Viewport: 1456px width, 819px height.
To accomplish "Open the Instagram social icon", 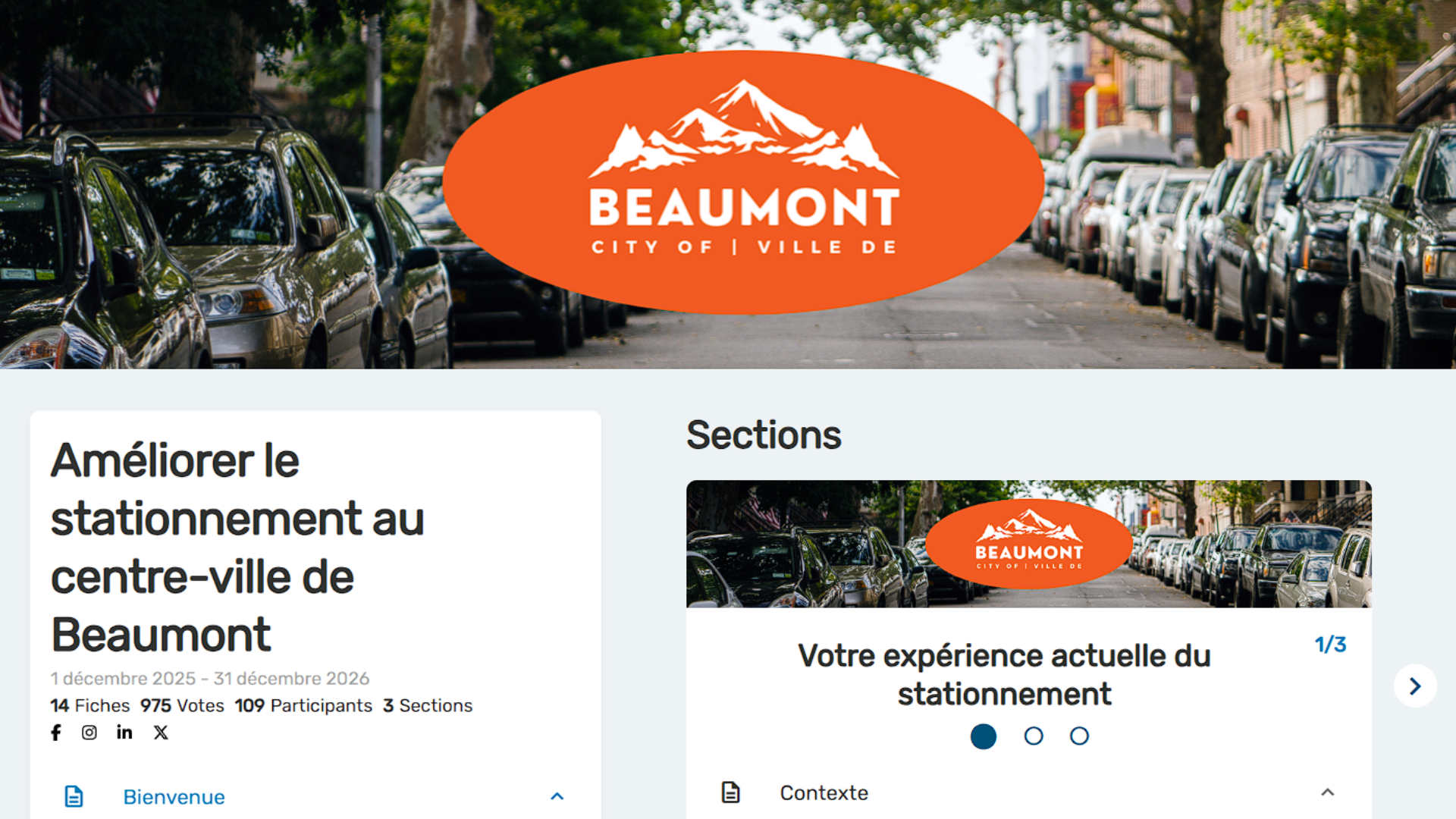I will coord(89,733).
